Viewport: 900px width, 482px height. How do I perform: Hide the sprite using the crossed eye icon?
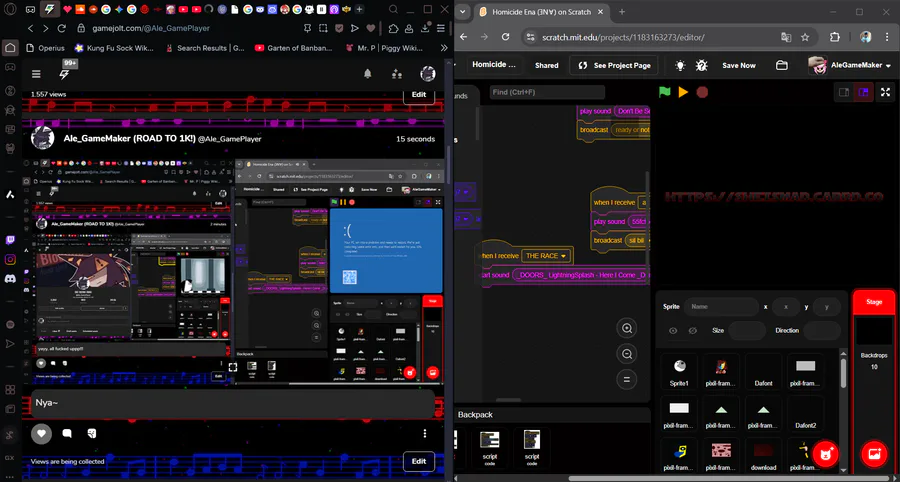click(693, 331)
